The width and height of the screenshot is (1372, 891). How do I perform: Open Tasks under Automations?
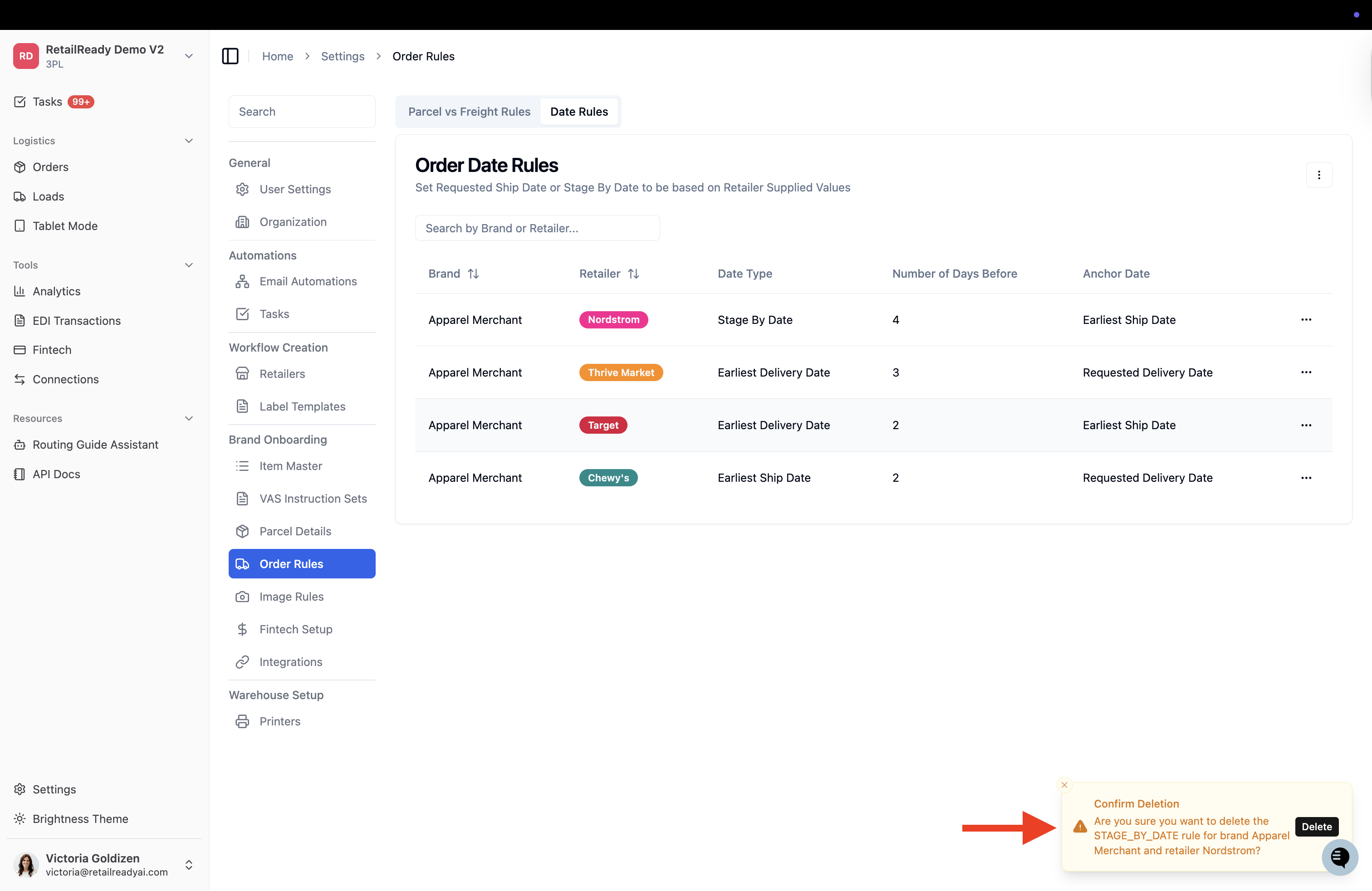coord(302,314)
